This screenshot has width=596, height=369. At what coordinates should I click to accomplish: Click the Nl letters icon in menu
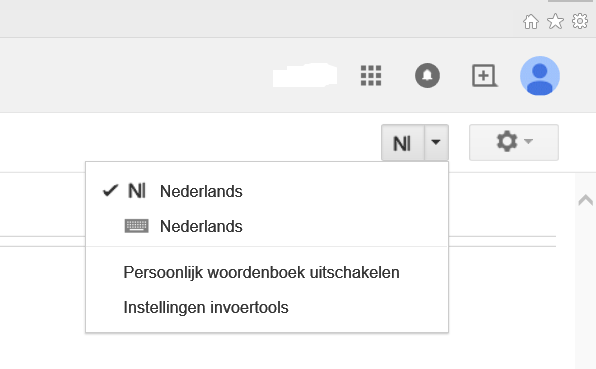click(137, 191)
